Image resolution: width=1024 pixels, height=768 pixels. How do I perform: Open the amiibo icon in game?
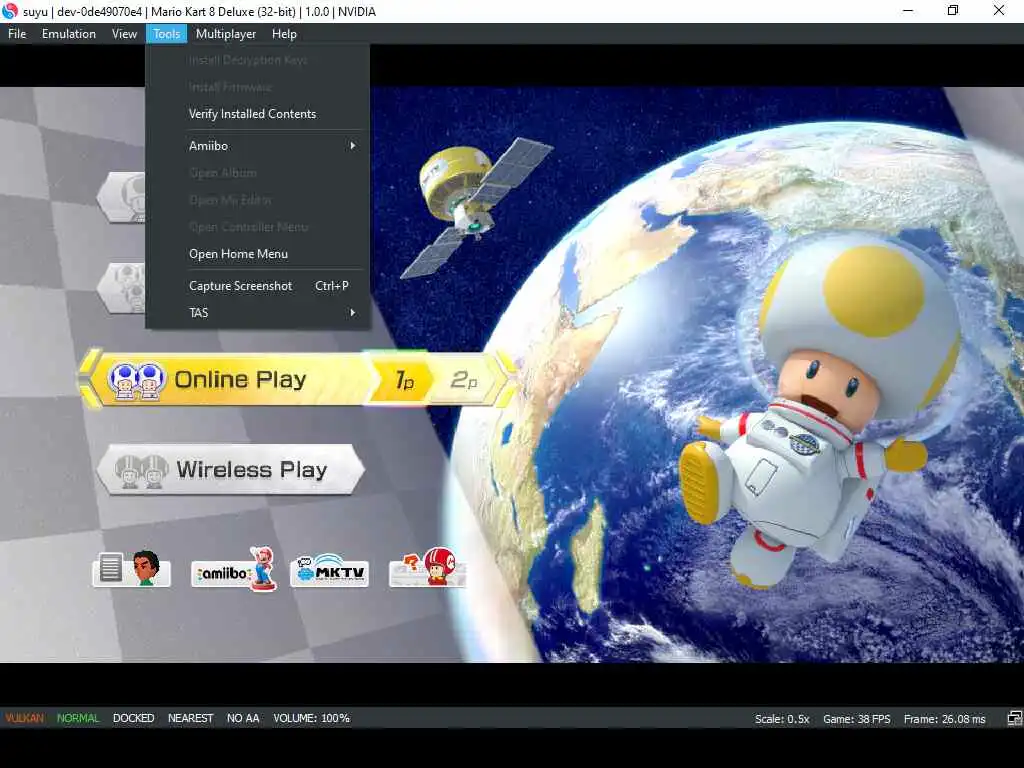coord(233,568)
